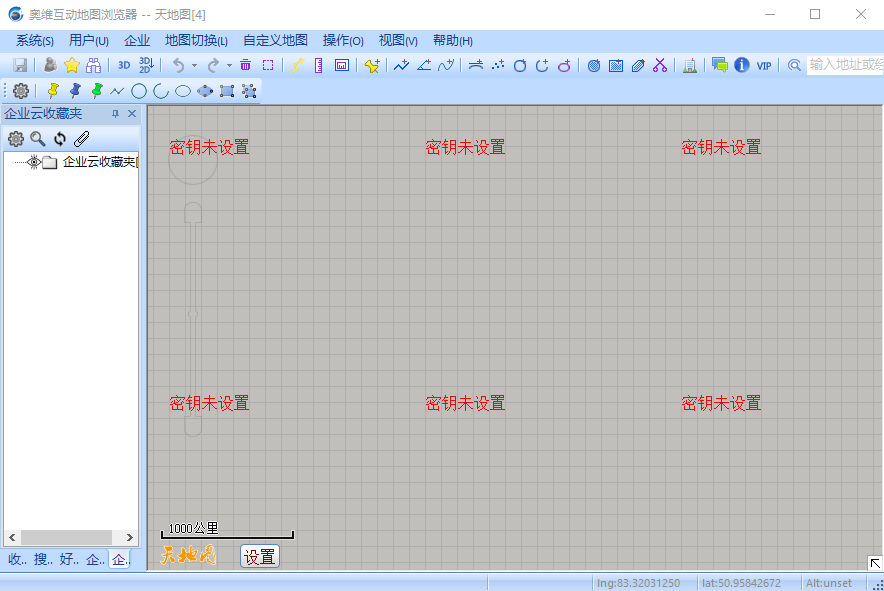The height and width of the screenshot is (591, 884).
Task: Select the green circle drawing tool
Action: [x=139, y=91]
